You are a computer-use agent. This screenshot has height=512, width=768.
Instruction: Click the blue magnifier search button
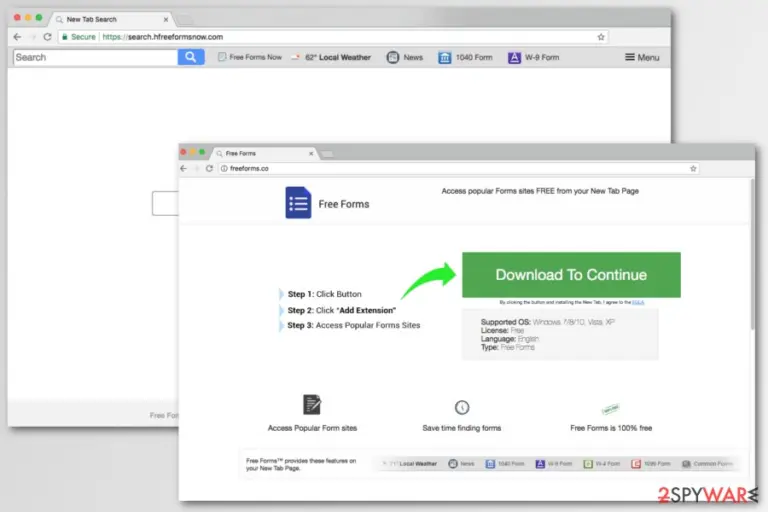191,57
